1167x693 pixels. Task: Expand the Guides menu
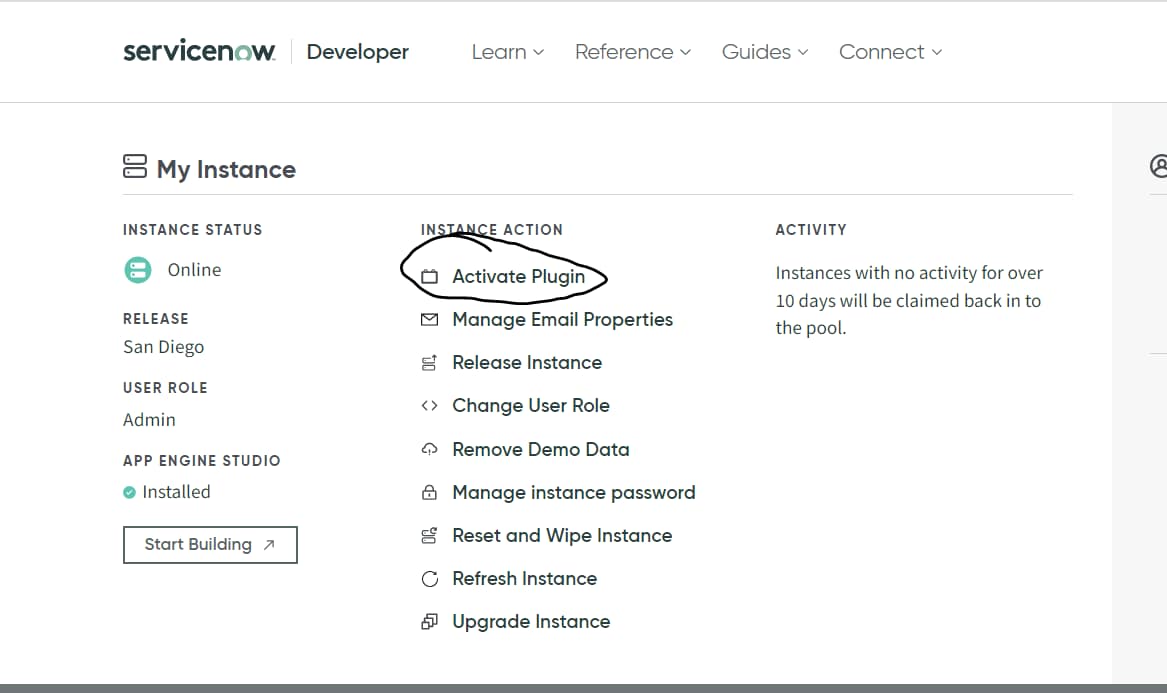764,52
